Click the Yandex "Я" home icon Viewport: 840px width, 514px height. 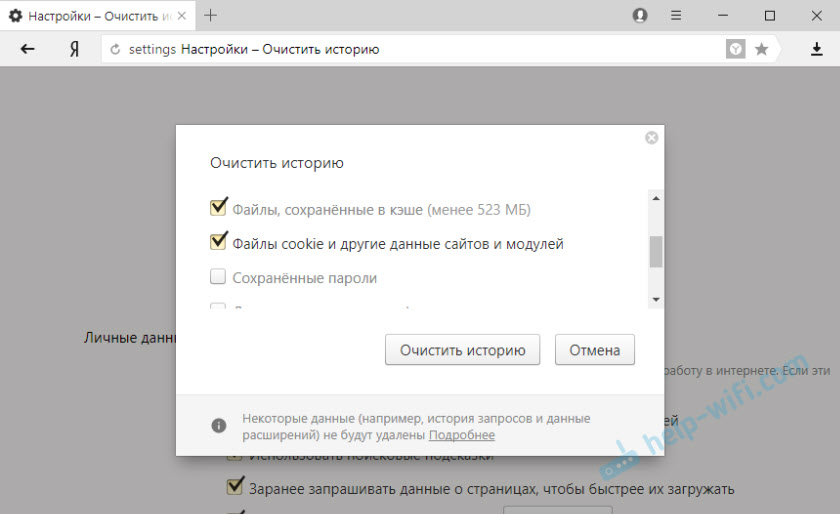pyautogui.click(x=74, y=49)
